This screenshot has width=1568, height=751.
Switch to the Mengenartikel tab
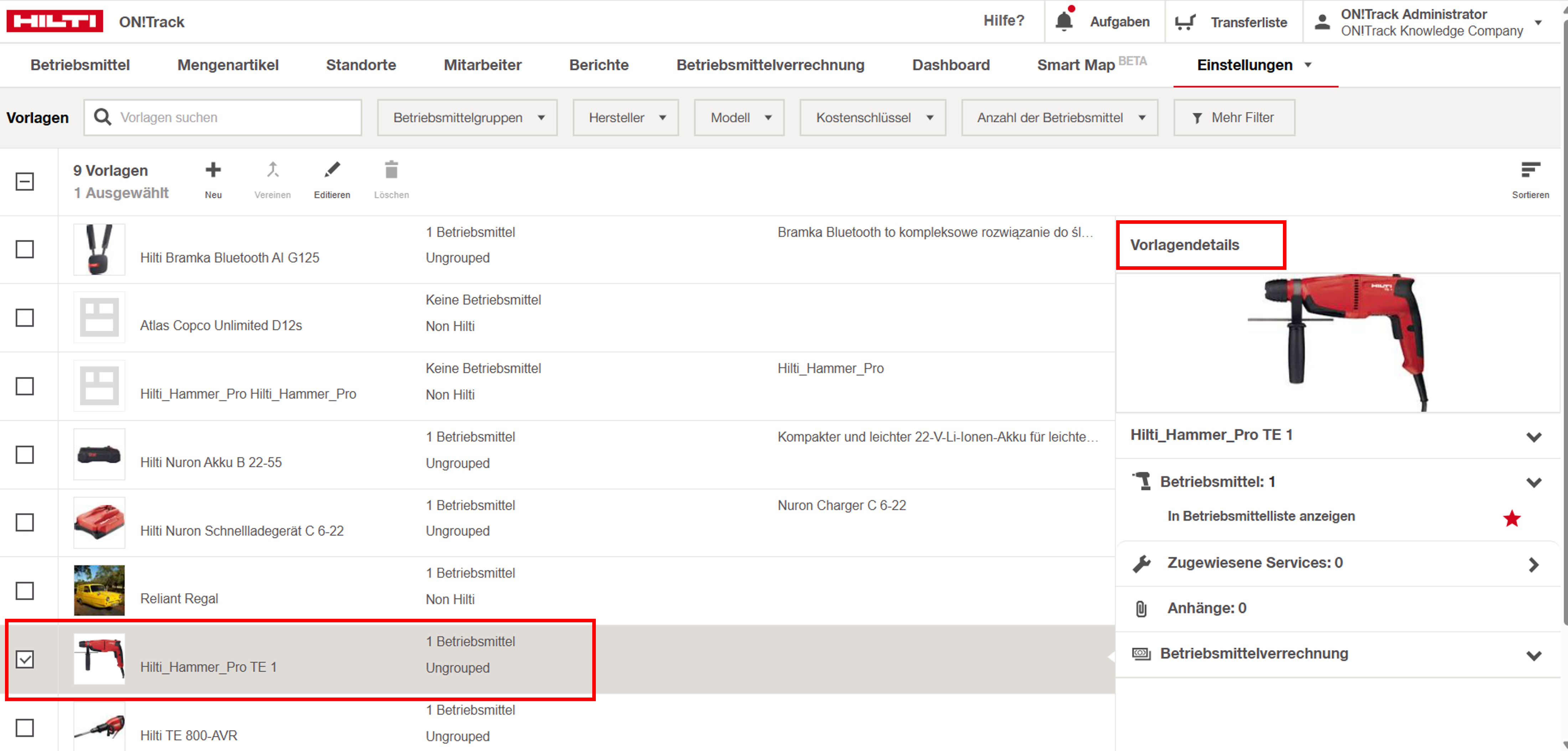[x=228, y=65]
